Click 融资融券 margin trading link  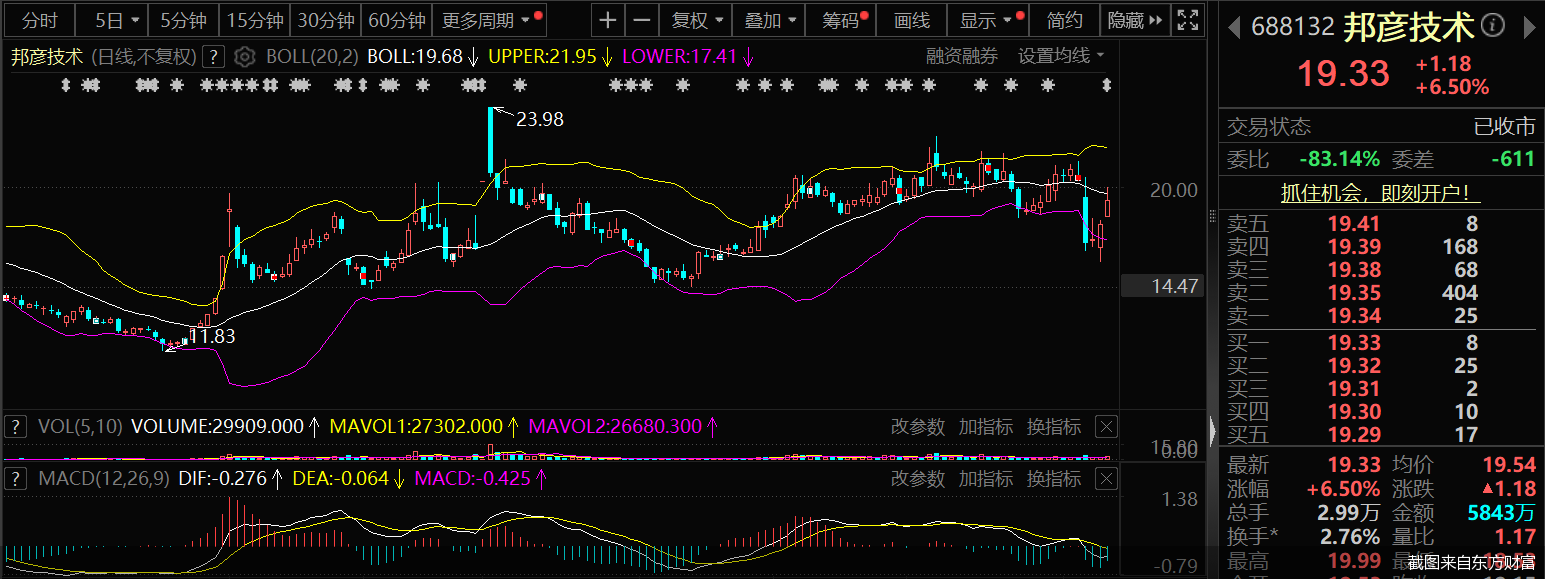coord(961,56)
